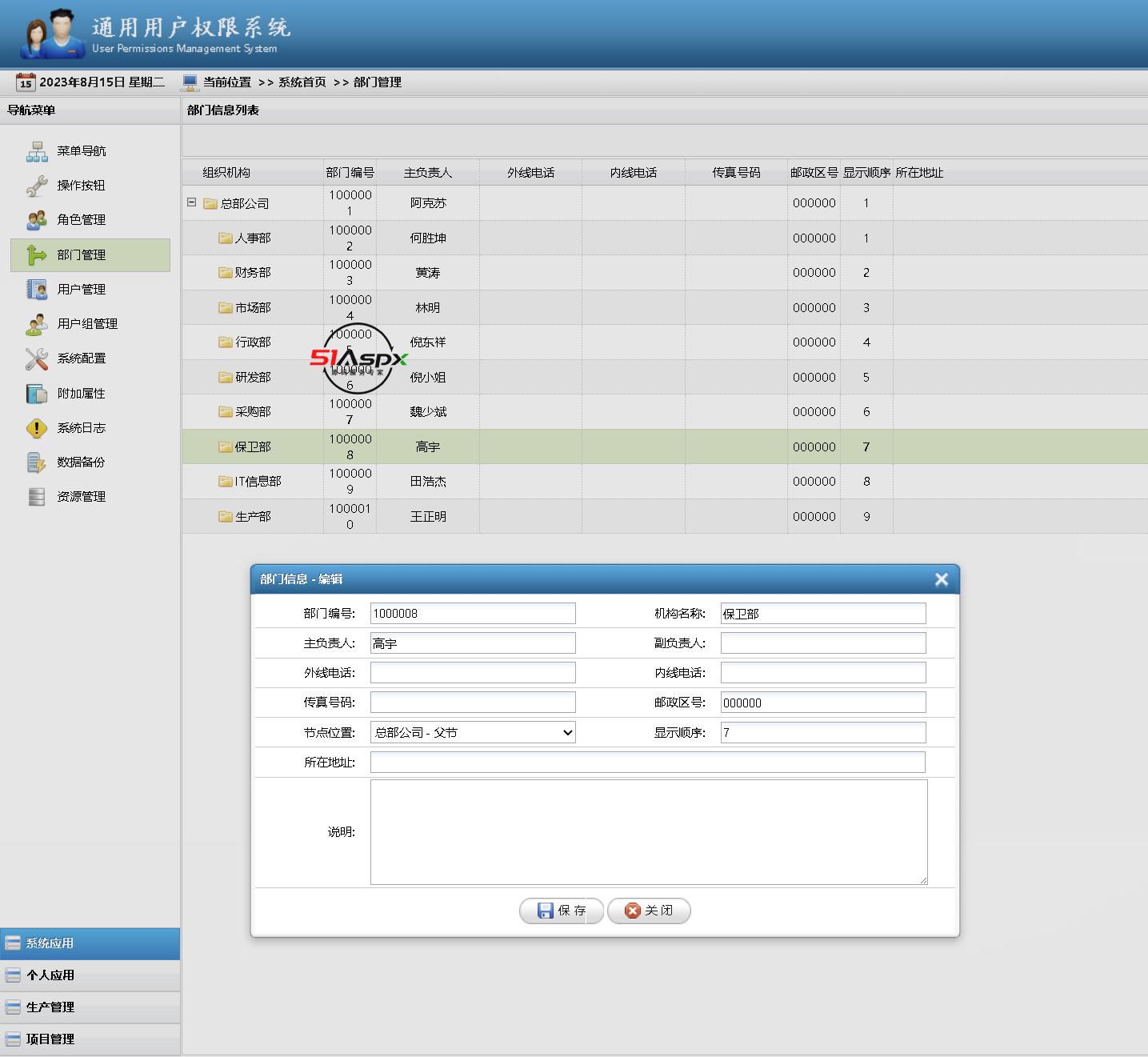Click into the 说明 text area

[648, 832]
